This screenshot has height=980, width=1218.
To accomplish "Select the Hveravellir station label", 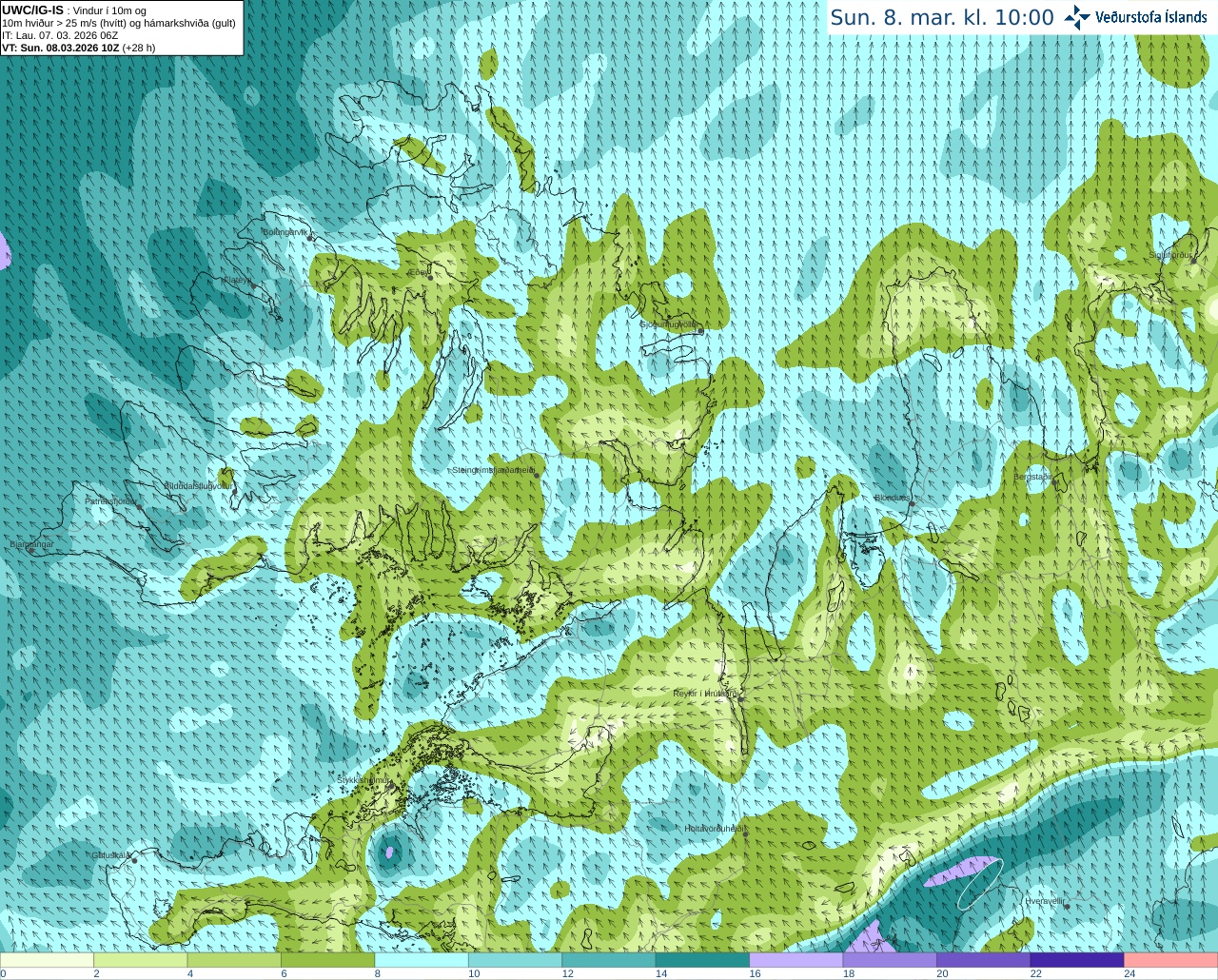I will click(1045, 901).
